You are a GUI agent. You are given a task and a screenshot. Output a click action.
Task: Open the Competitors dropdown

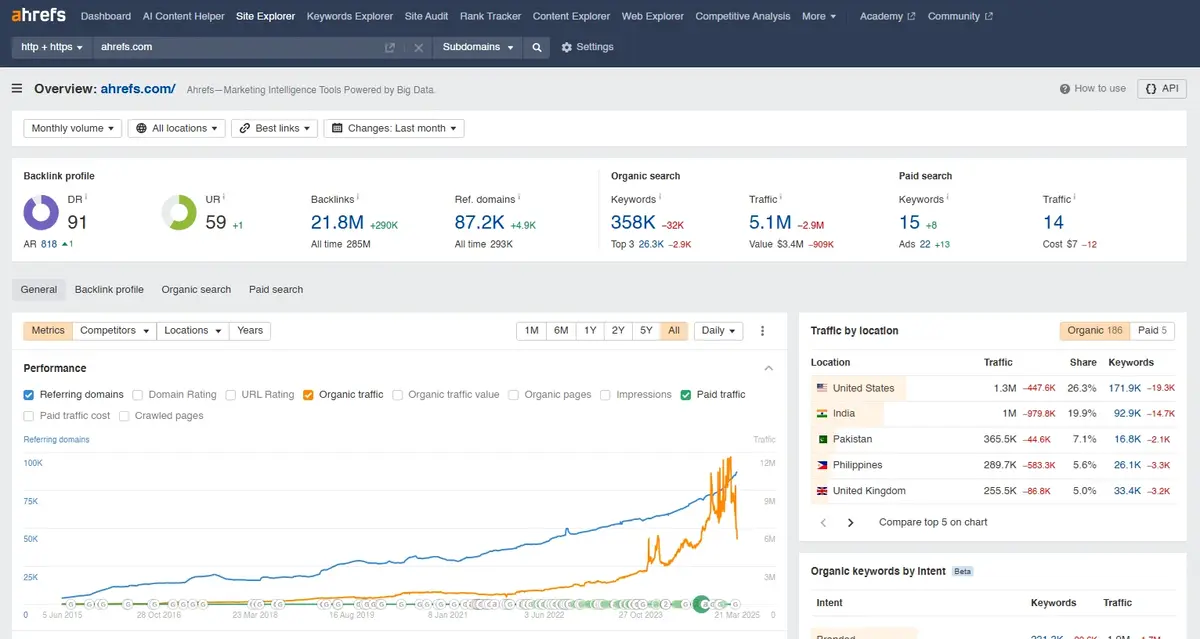point(115,331)
